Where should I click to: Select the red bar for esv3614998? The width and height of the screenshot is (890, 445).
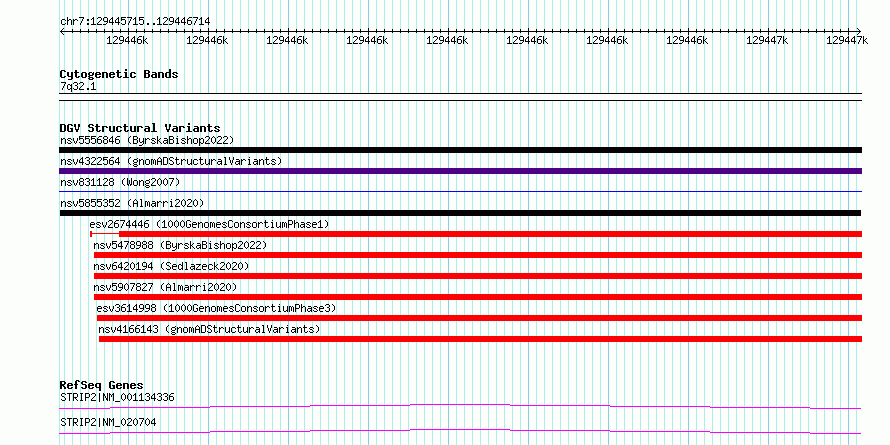pyautogui.click(x=480, y=318)
